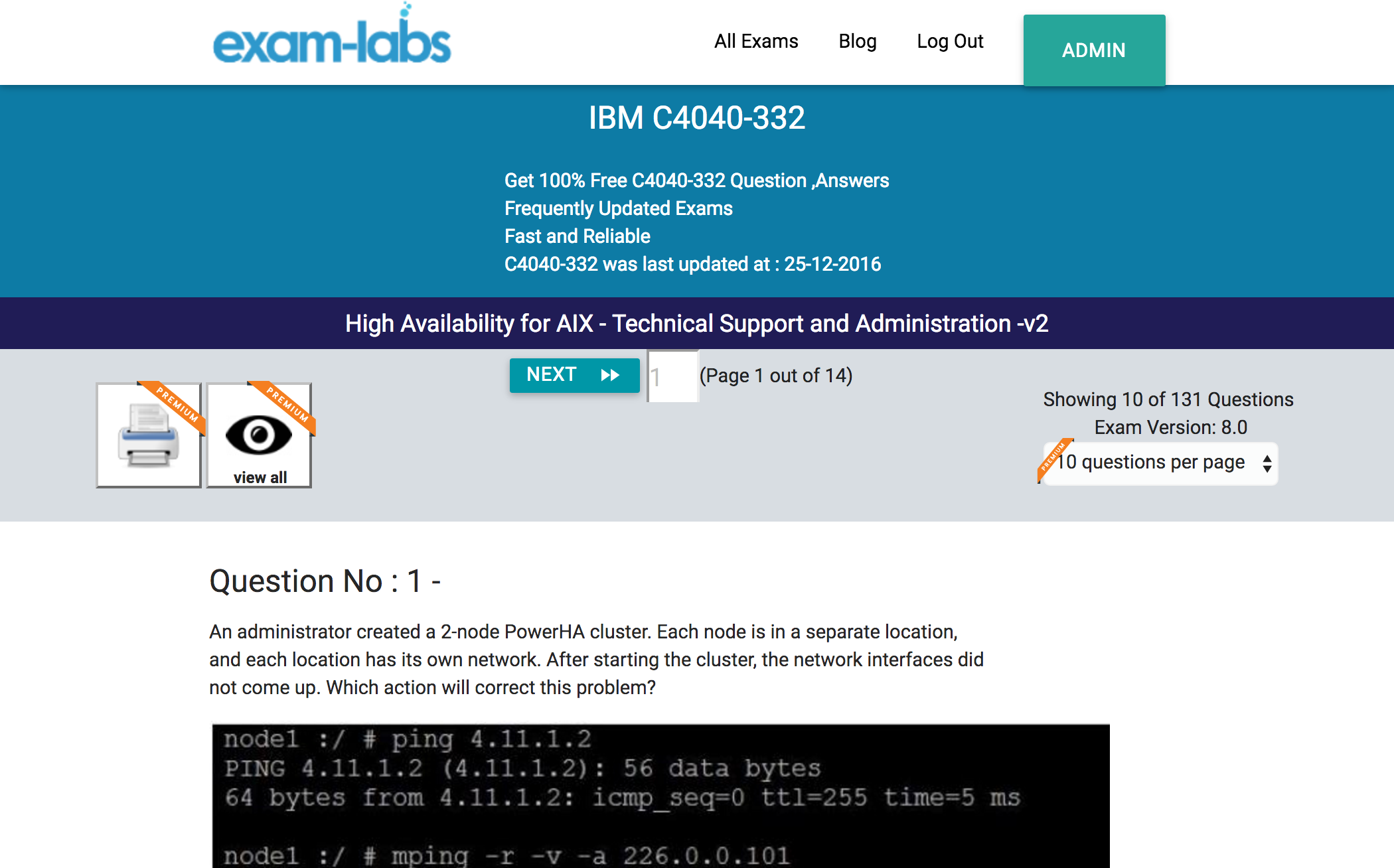Open the Blog link
This screenshot has width=1394, height=868.
coord(857,41)
